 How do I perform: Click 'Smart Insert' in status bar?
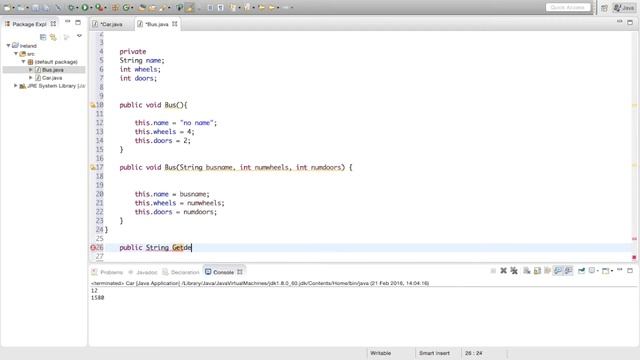point(434,353)
